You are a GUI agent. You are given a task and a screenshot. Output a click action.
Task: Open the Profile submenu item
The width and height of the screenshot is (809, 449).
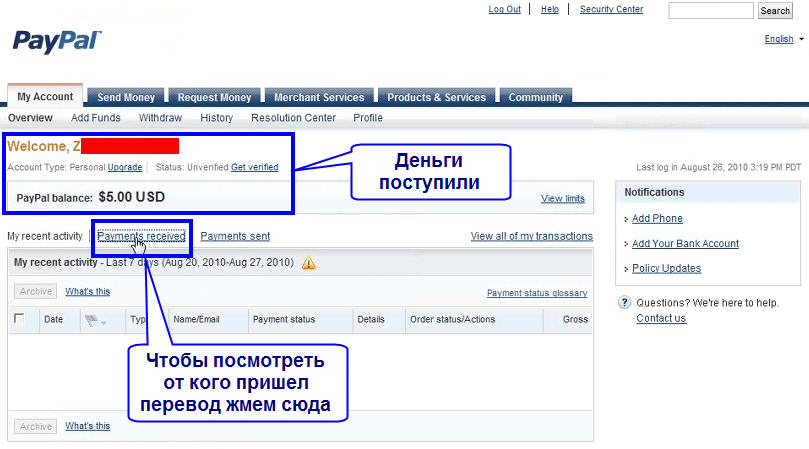(x=368, y=118)
